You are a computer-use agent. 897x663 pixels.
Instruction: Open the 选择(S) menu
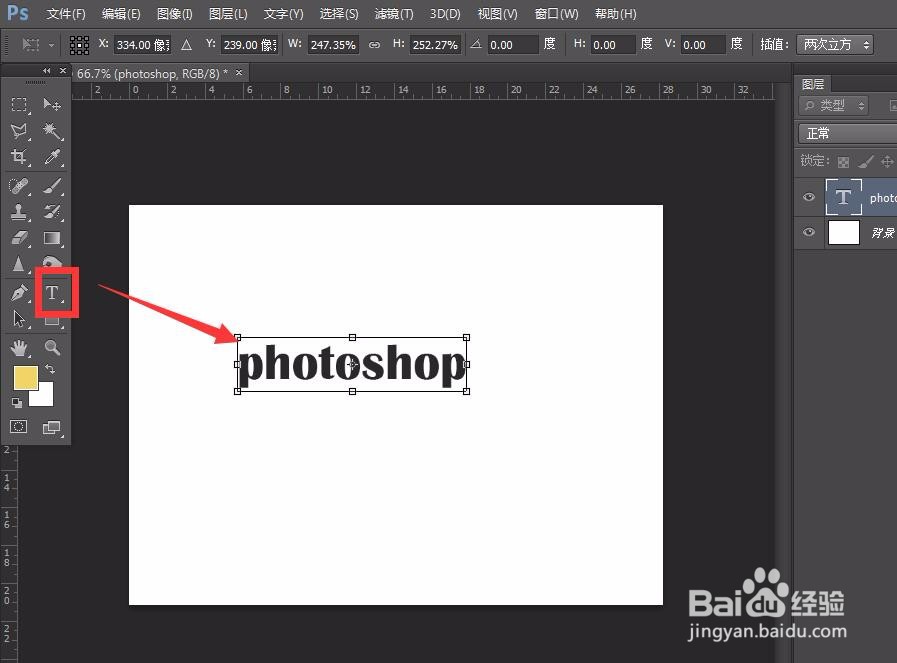[x=339, y=14]
